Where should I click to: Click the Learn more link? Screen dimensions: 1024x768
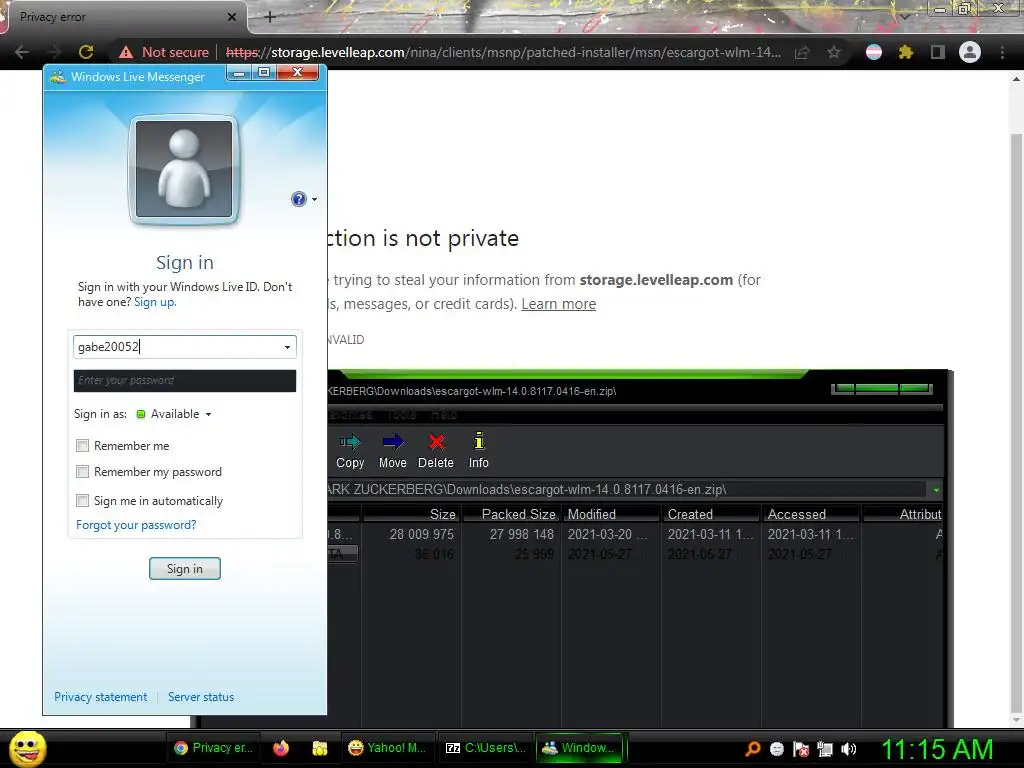point(558,304)
